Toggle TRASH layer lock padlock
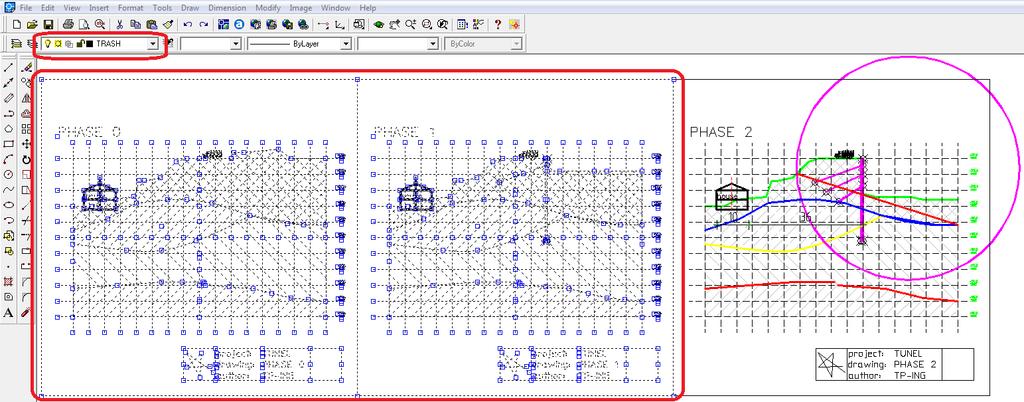The height and width of the screenshot is (402, 1024). (x=79, y=44)
